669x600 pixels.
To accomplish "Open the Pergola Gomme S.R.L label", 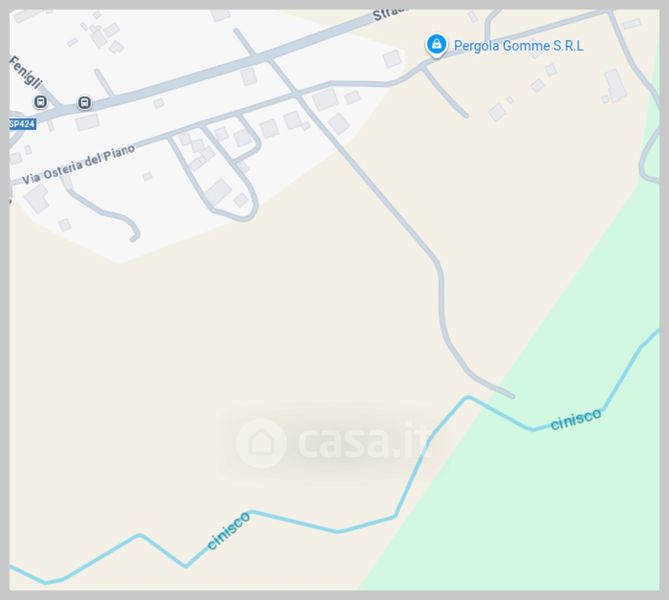I will (518, 46).
